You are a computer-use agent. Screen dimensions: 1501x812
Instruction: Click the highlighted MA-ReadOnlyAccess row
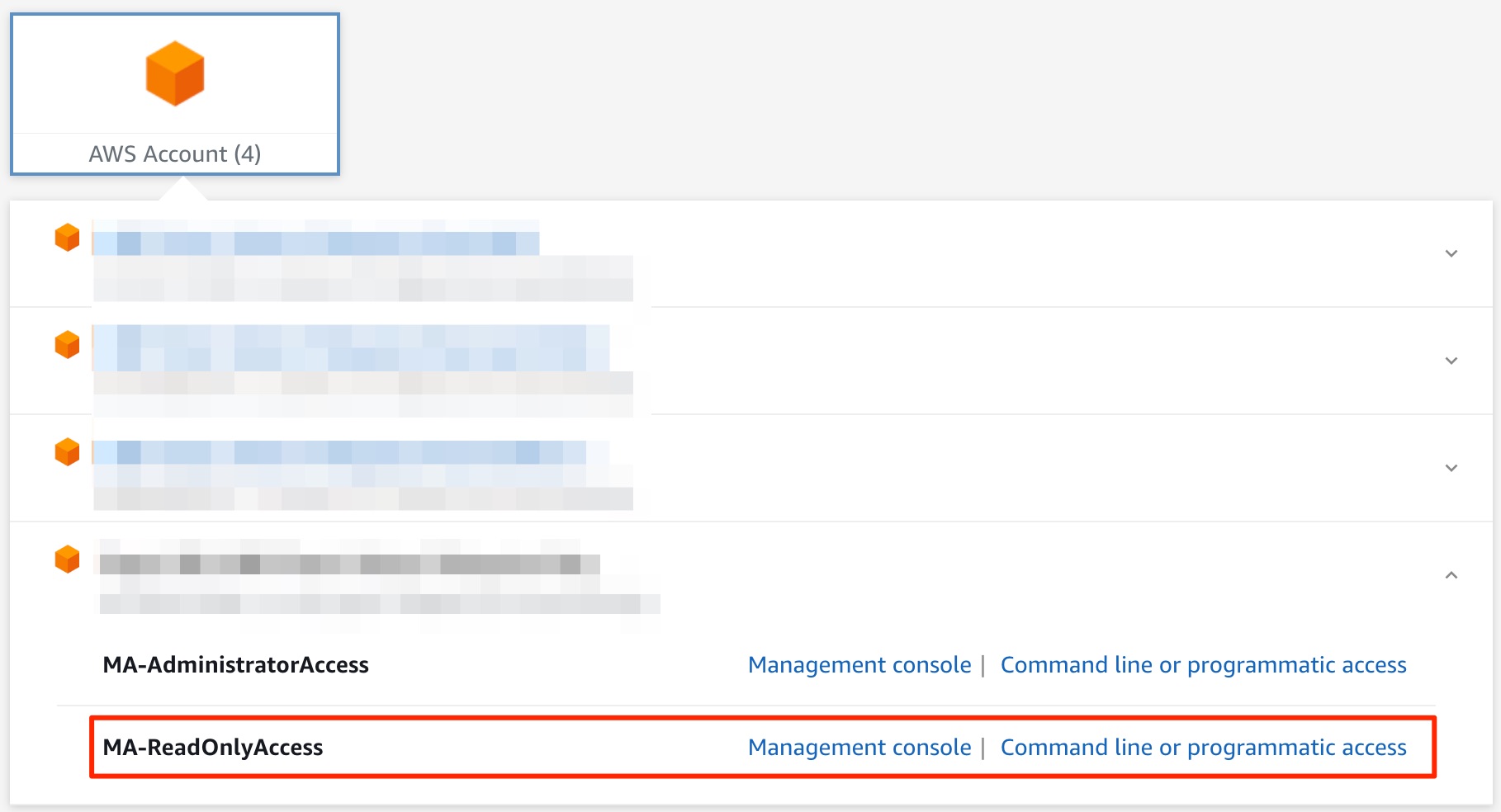[x=578, y=748]
